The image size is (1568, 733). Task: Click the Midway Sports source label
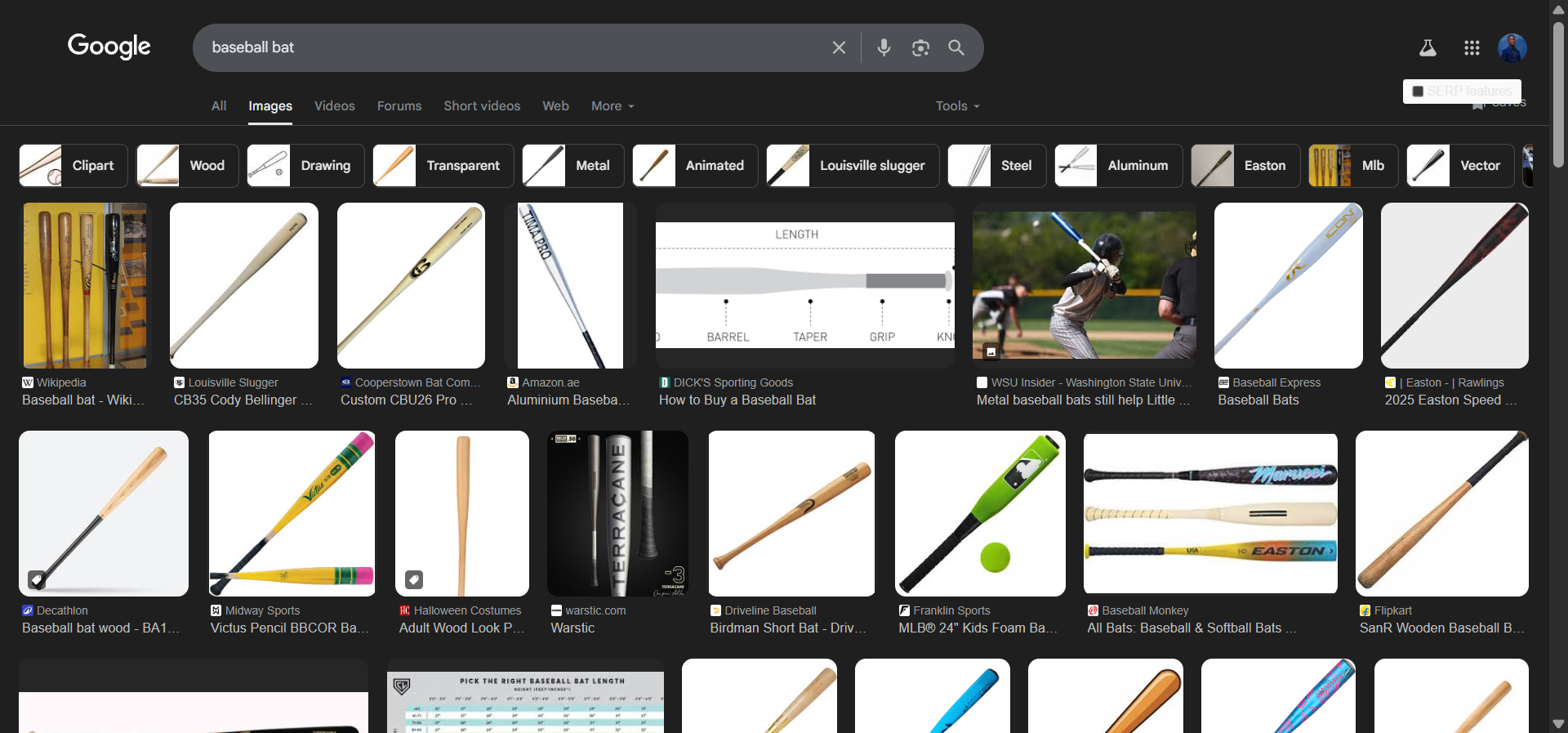[262, 610]
